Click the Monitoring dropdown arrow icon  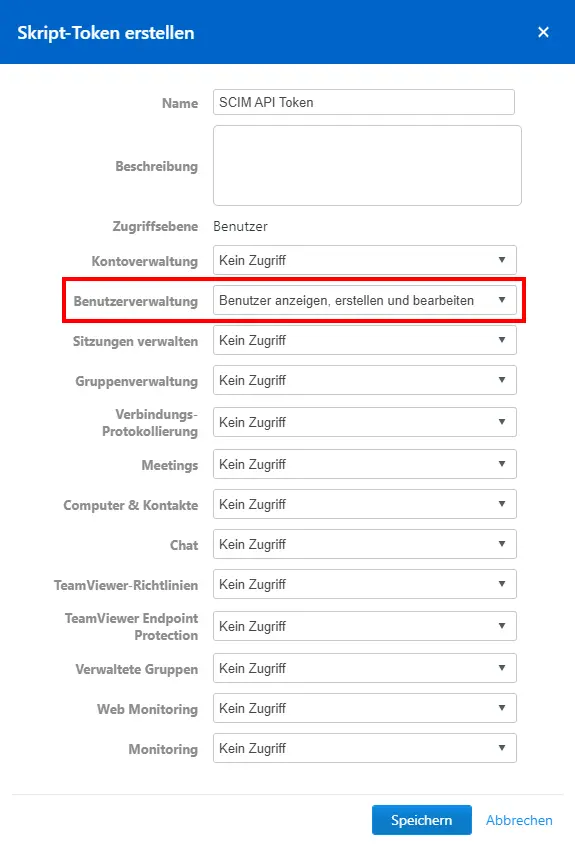pyautogui.click(x=502, y=747)
